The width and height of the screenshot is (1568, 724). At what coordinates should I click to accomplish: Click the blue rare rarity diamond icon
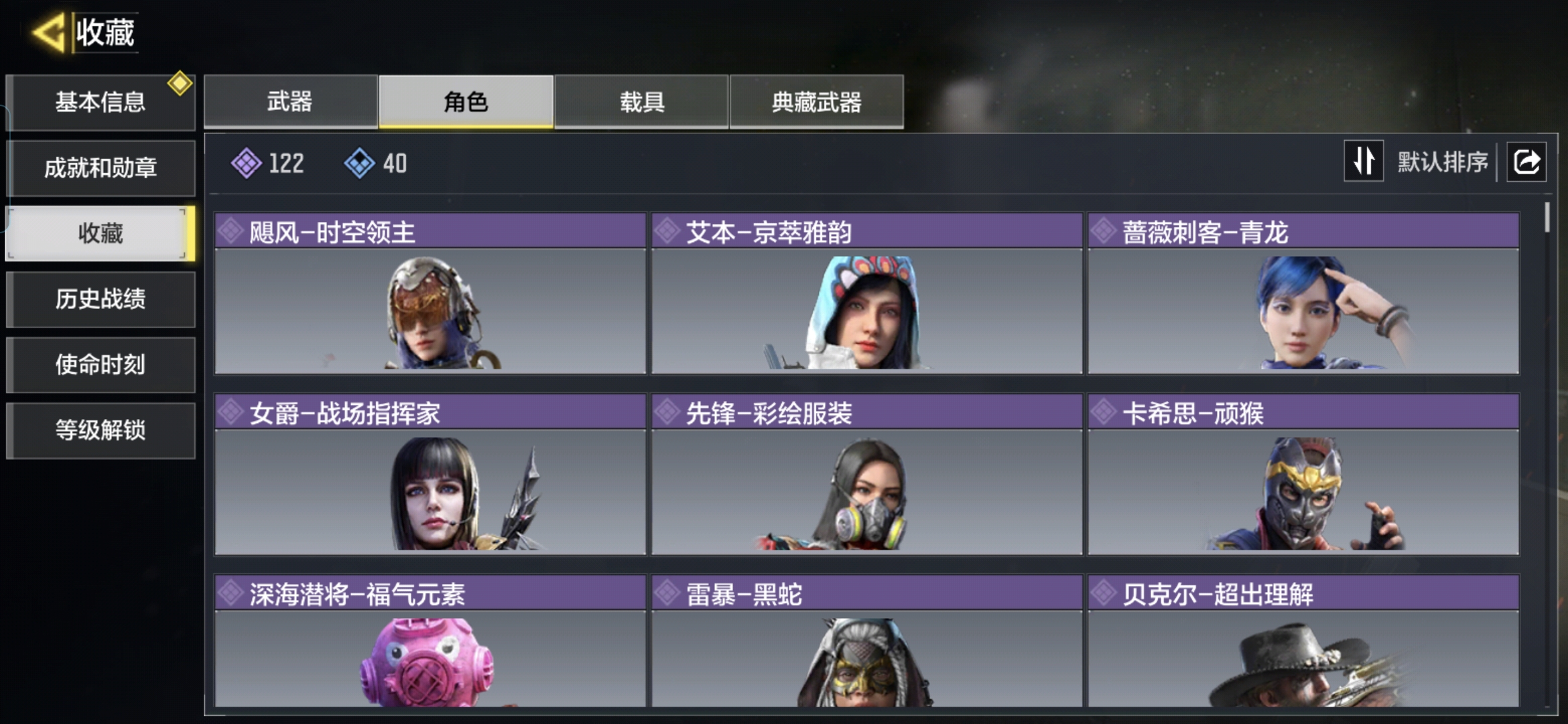(360, 163)
